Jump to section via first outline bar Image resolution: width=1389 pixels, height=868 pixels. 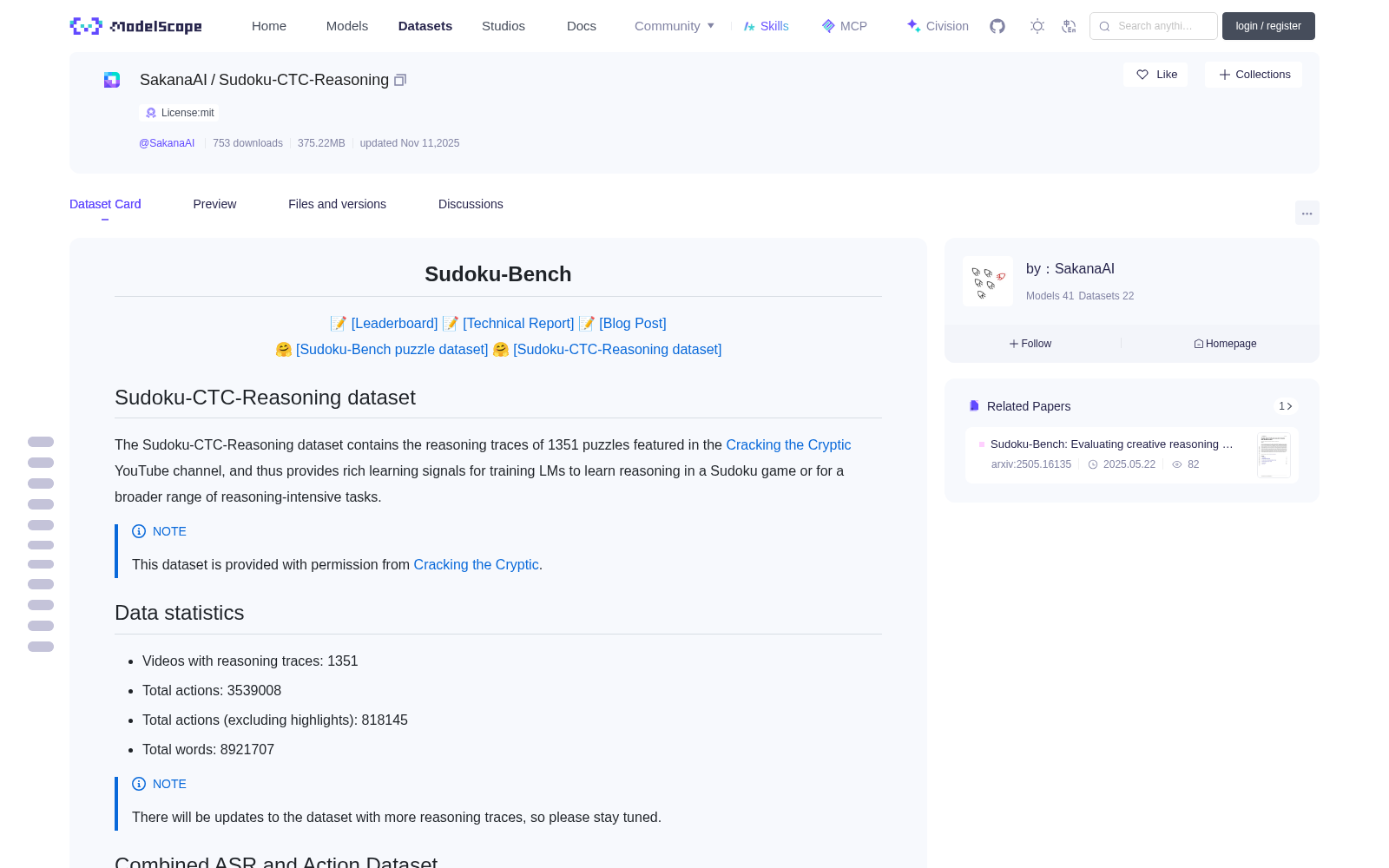coord(41,442)
